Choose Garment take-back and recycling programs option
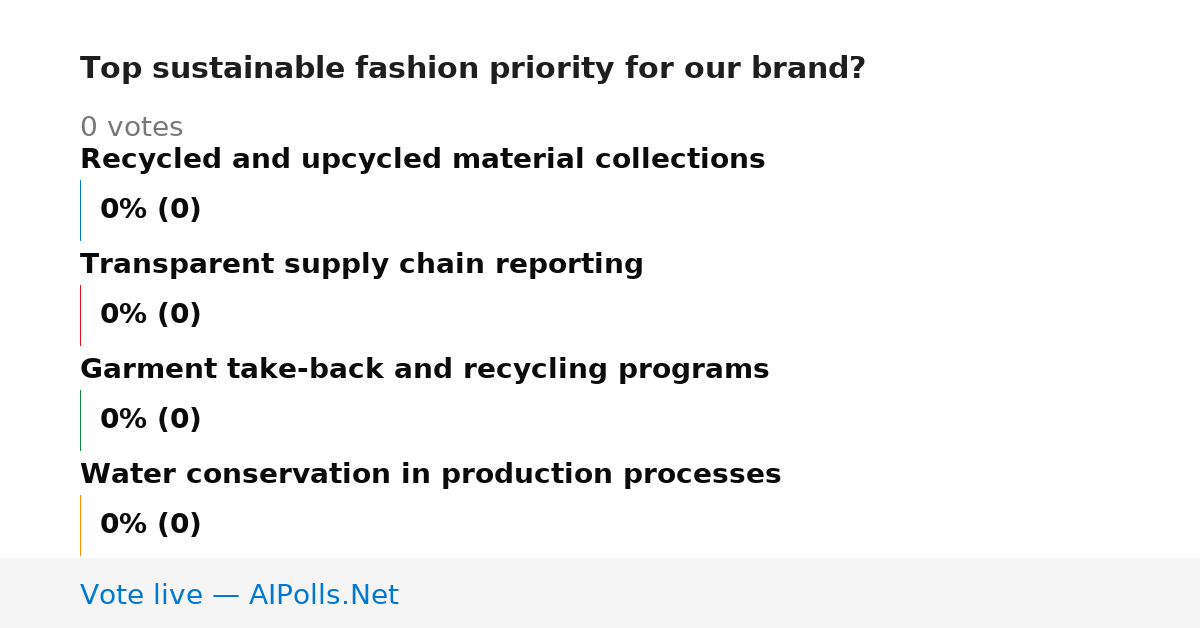Viewport: 1200px width, 628px height. pyautogui.click(x=424, y=370)
